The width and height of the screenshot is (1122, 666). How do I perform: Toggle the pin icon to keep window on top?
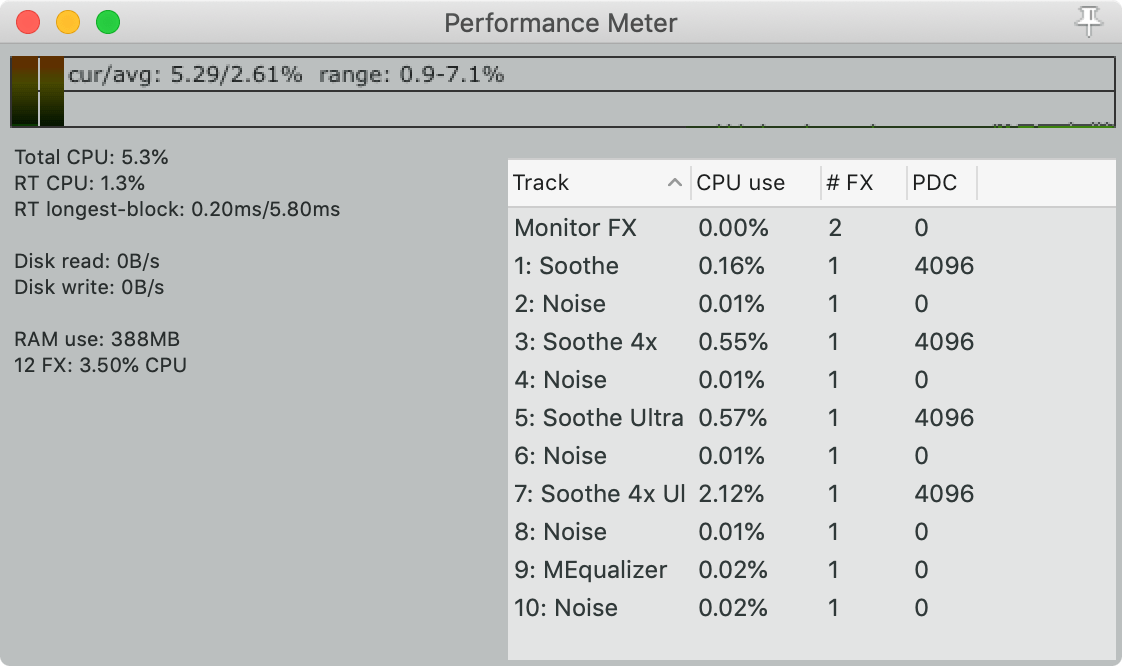(x=1088, y=22)
